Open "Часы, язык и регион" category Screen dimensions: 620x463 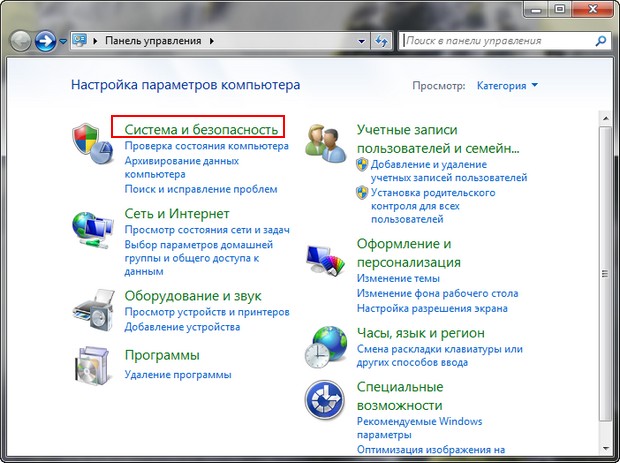click(421, 333)
